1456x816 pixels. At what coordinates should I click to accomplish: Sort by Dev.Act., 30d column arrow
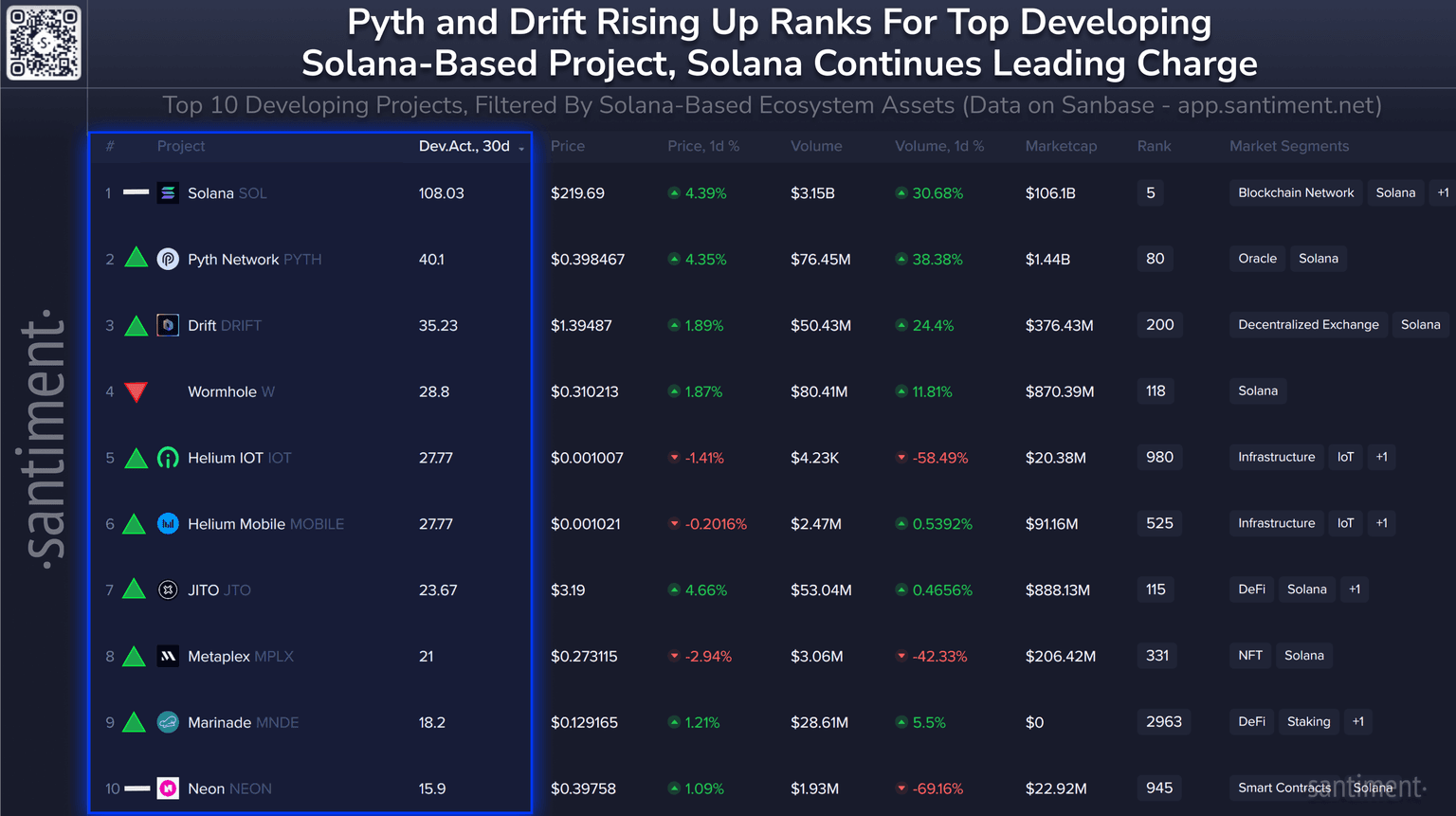click(521, 148)
